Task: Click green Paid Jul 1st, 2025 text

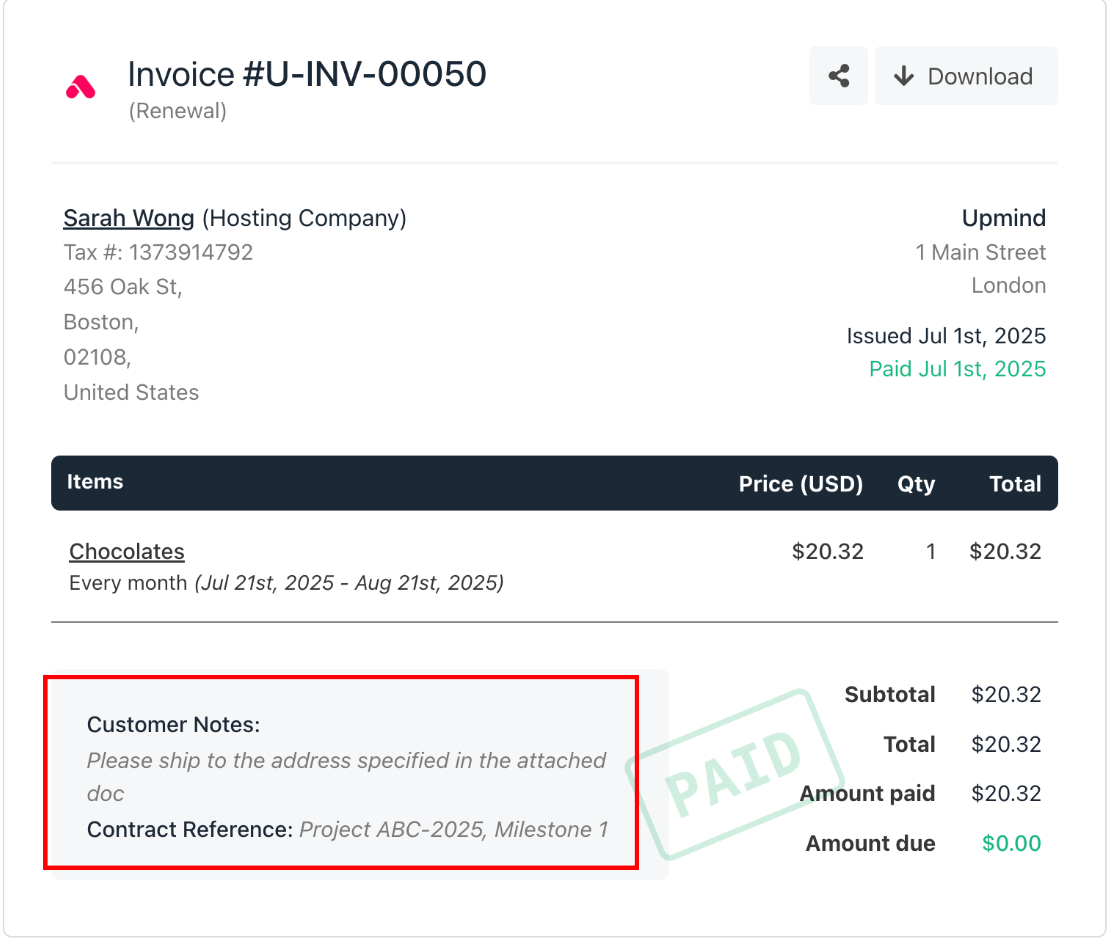Action: click(957, 369)
